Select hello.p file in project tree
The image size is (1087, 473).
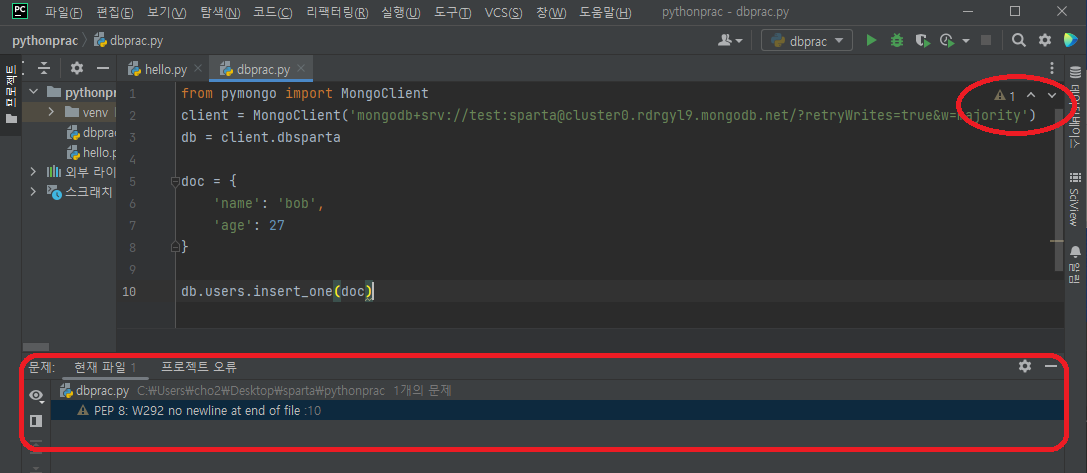coord(91,152)
